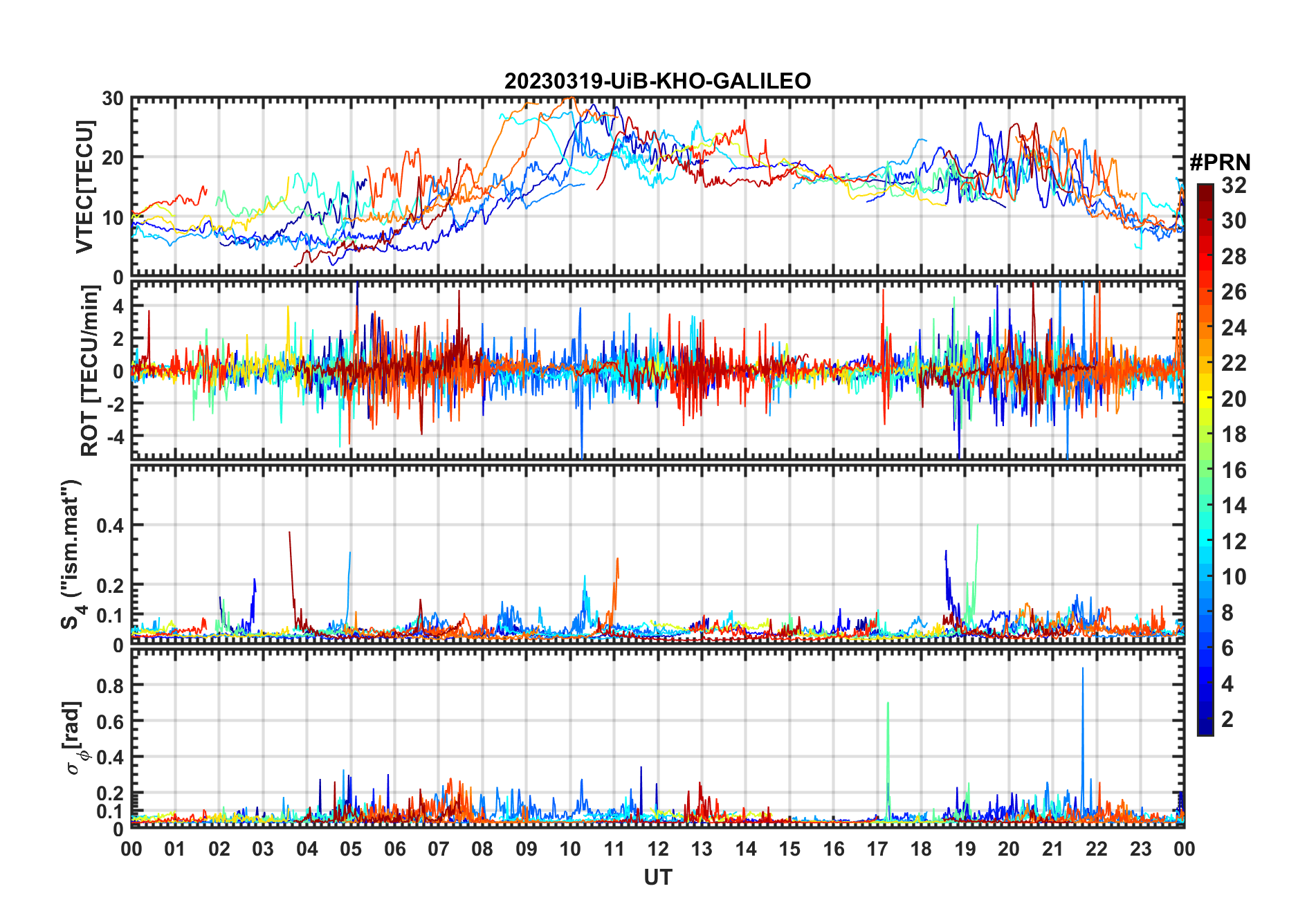Click the S4 ("ism.mat") axis label
The image size is (1316, 920).
tap(72, 555)
